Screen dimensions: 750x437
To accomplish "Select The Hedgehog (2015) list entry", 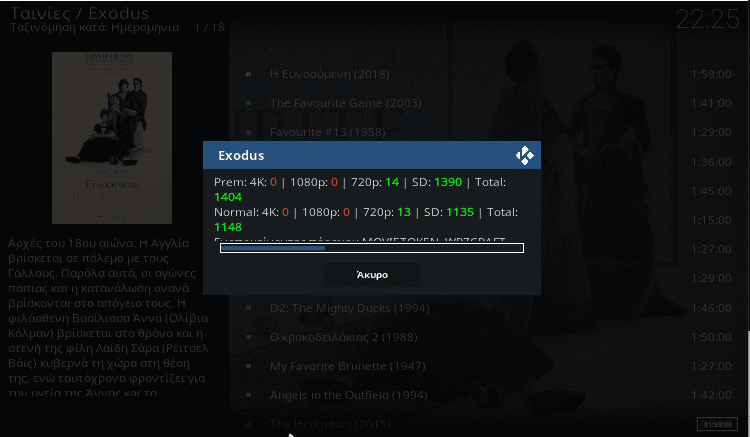I will [330, 424].
